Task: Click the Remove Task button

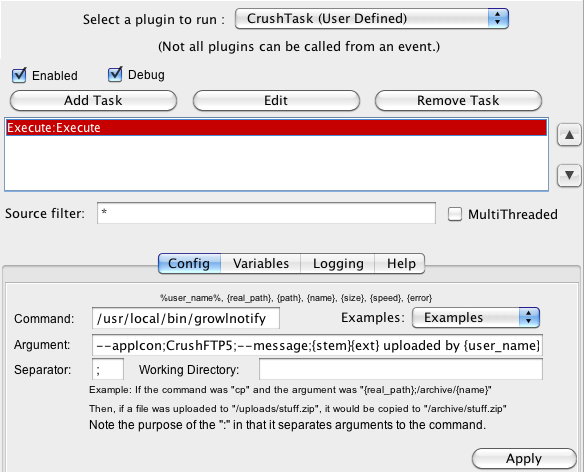Action: [x=458, y=100]
